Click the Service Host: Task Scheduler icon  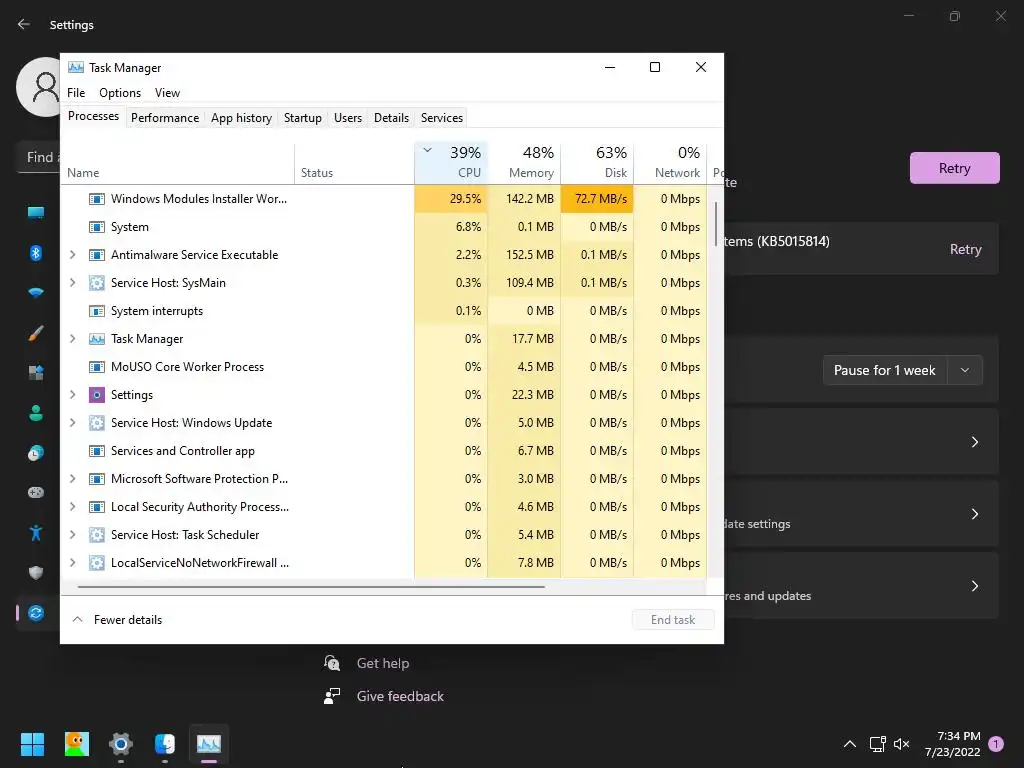click(x=97, y=535)
